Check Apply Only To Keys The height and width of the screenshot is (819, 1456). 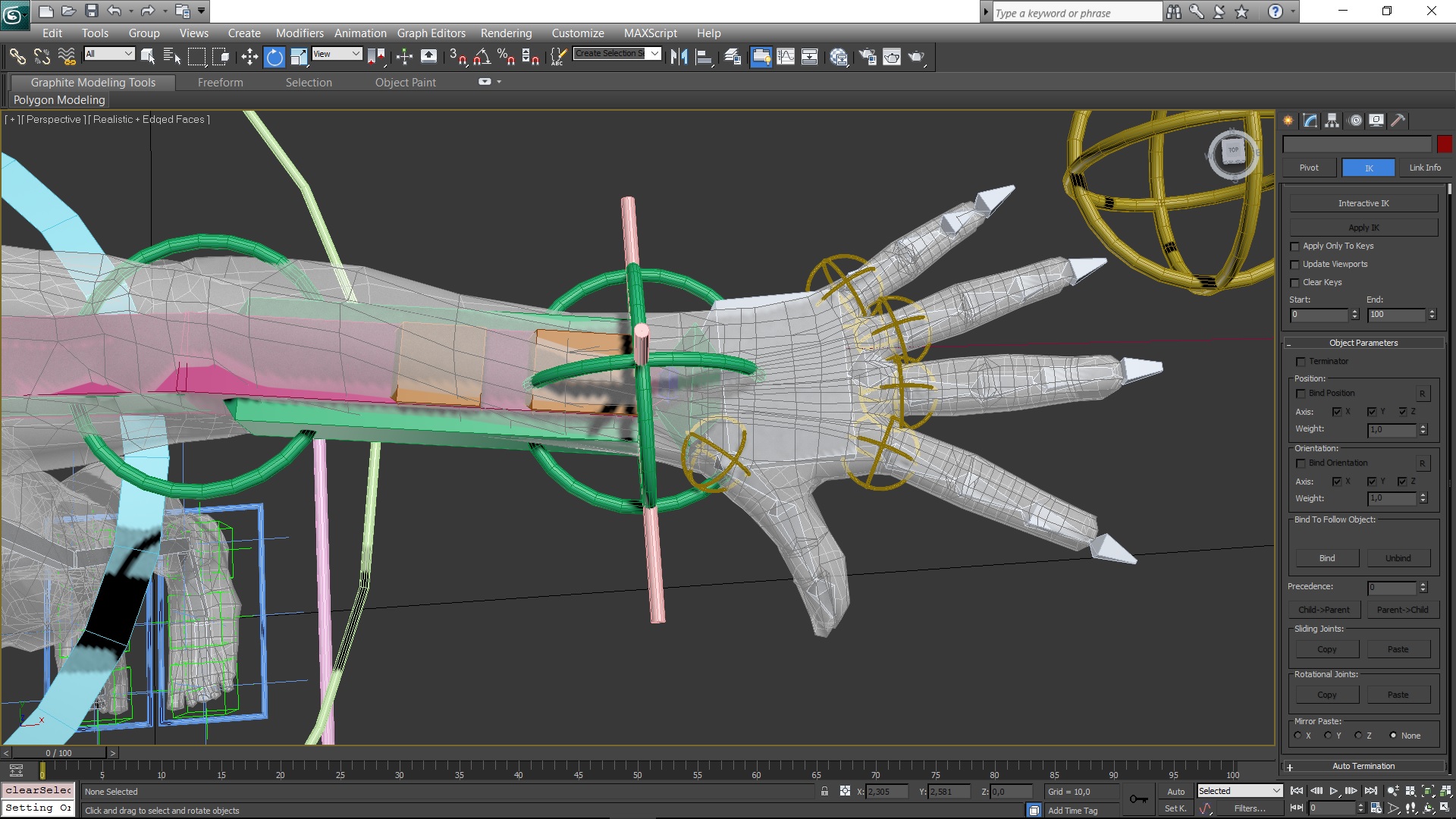point(1295,246)
